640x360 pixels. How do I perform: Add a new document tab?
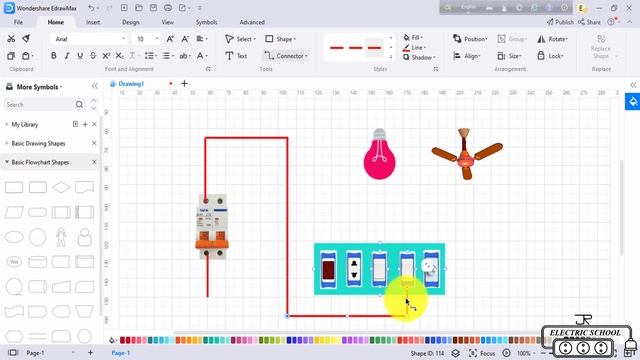click(x=184, y=83)
